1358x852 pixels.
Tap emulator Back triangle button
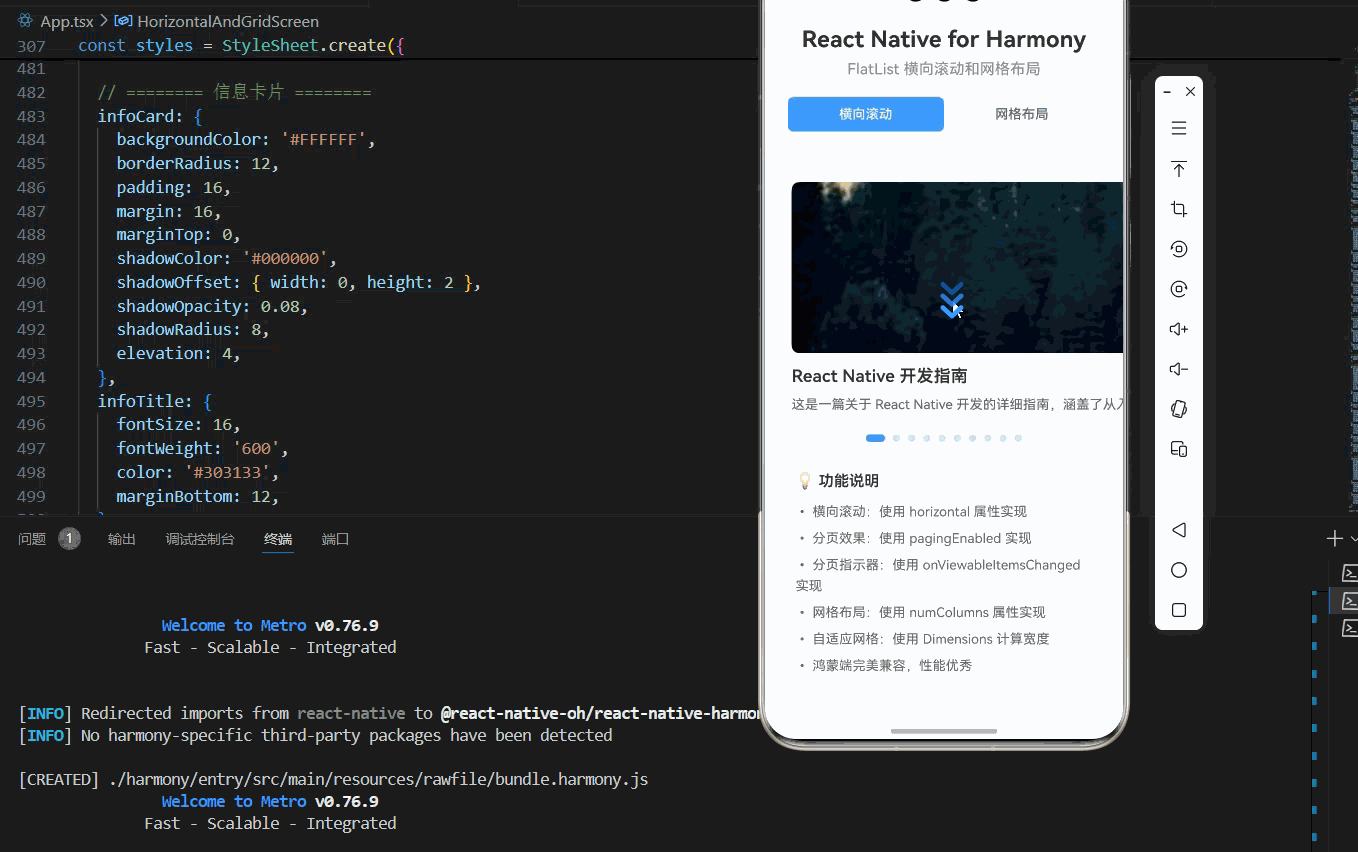coord(1179,530)
